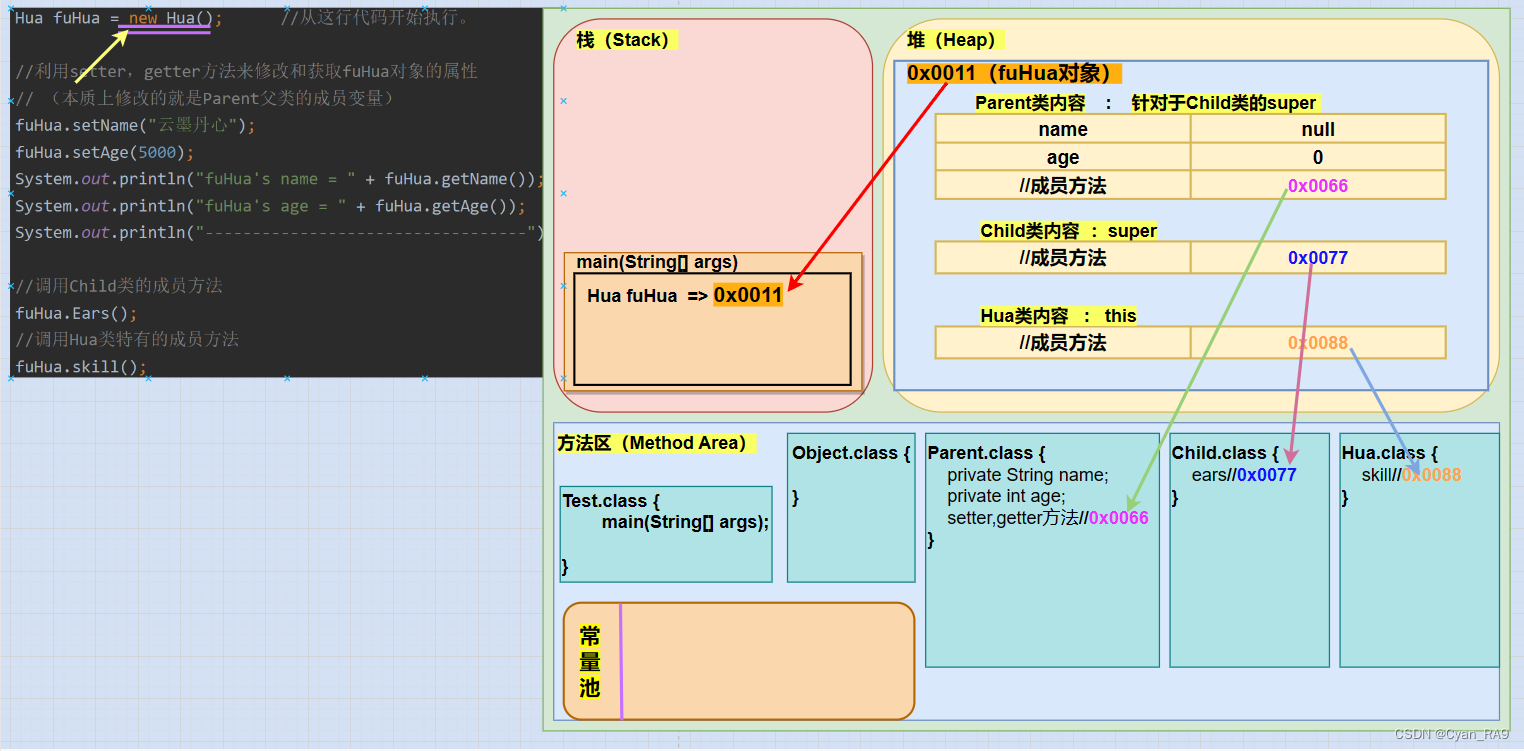Click the 方法区（Method Area）label
The image size is (1524, 751).
tap(656, 443)
